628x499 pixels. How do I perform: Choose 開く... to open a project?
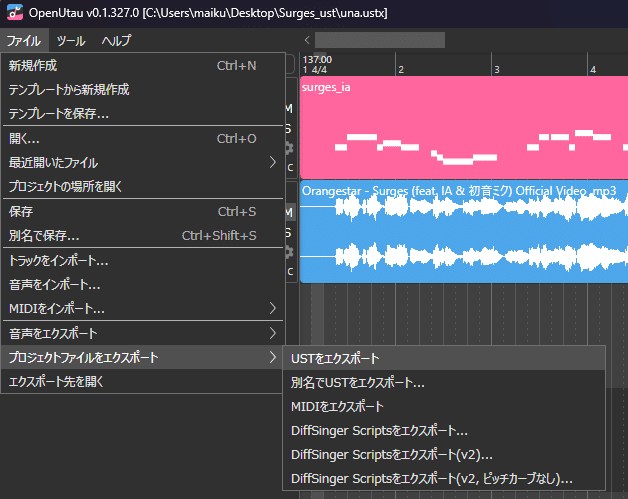(x=143, y=139)
